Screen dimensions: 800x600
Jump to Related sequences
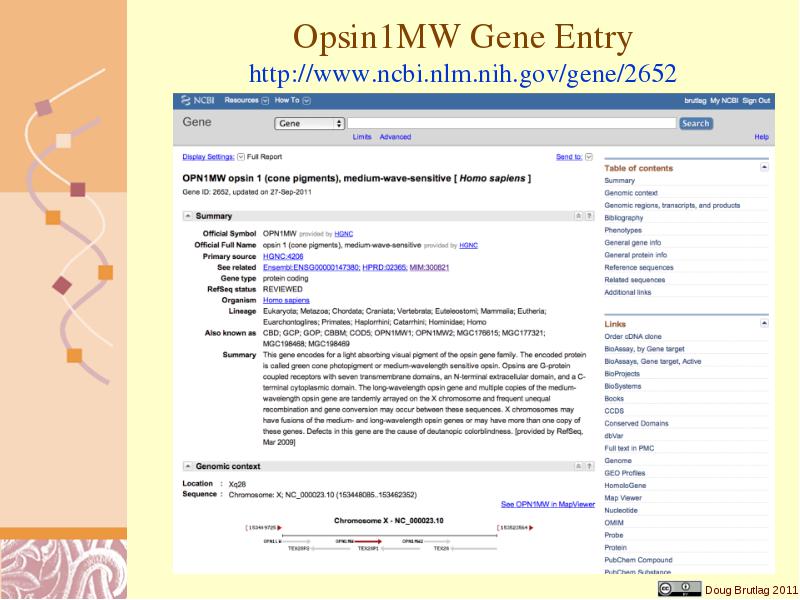pyautogui.click(x=635, y=280)
